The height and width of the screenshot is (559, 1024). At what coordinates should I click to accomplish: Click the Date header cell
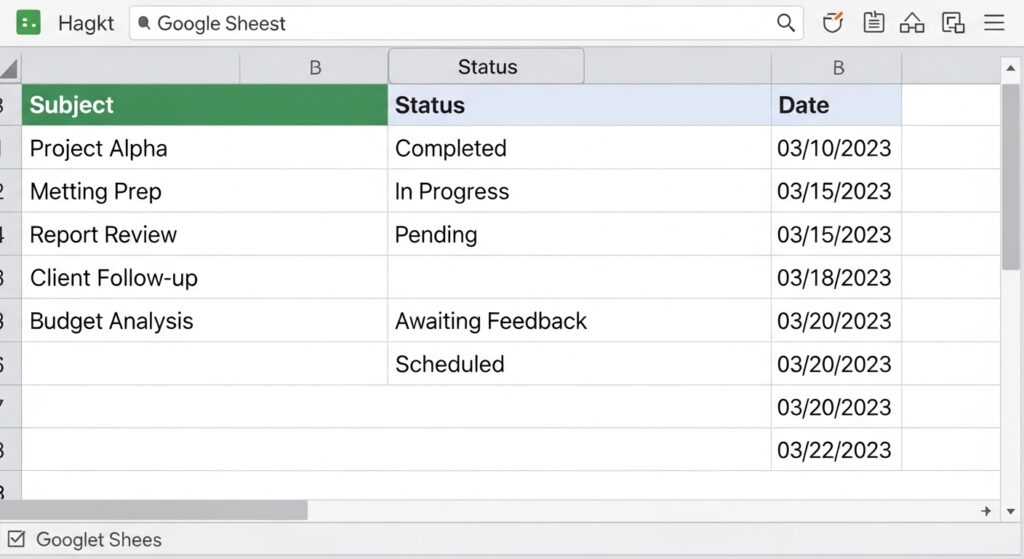click(x=837, y=105)
